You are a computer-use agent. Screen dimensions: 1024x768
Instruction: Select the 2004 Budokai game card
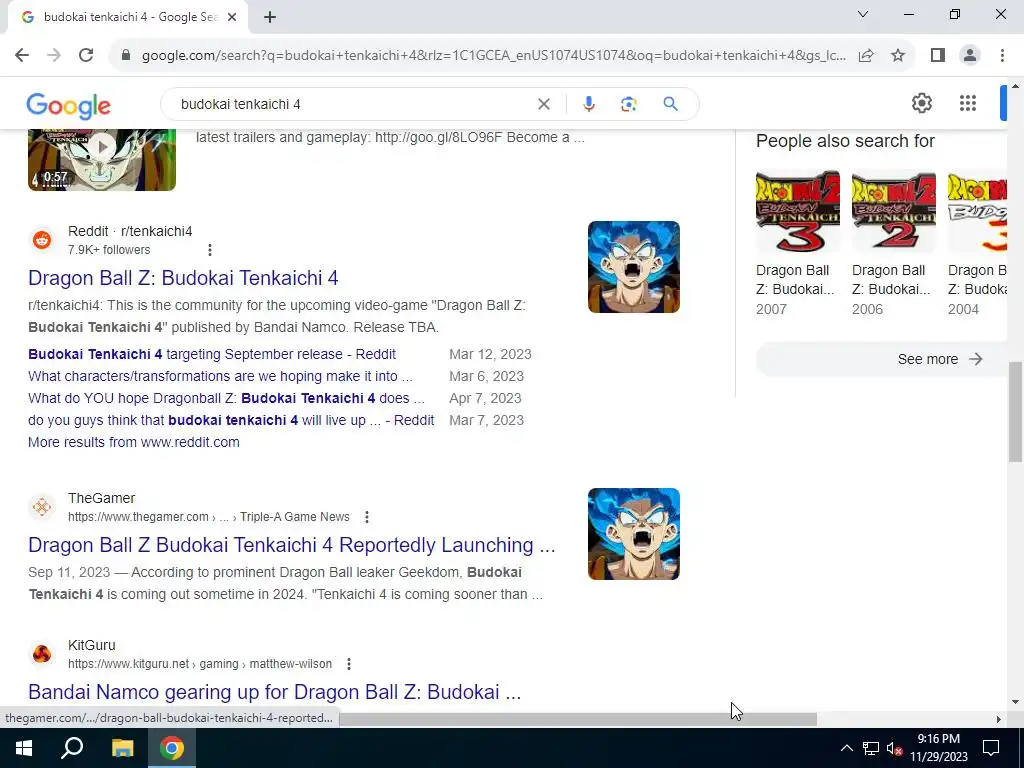977,244
